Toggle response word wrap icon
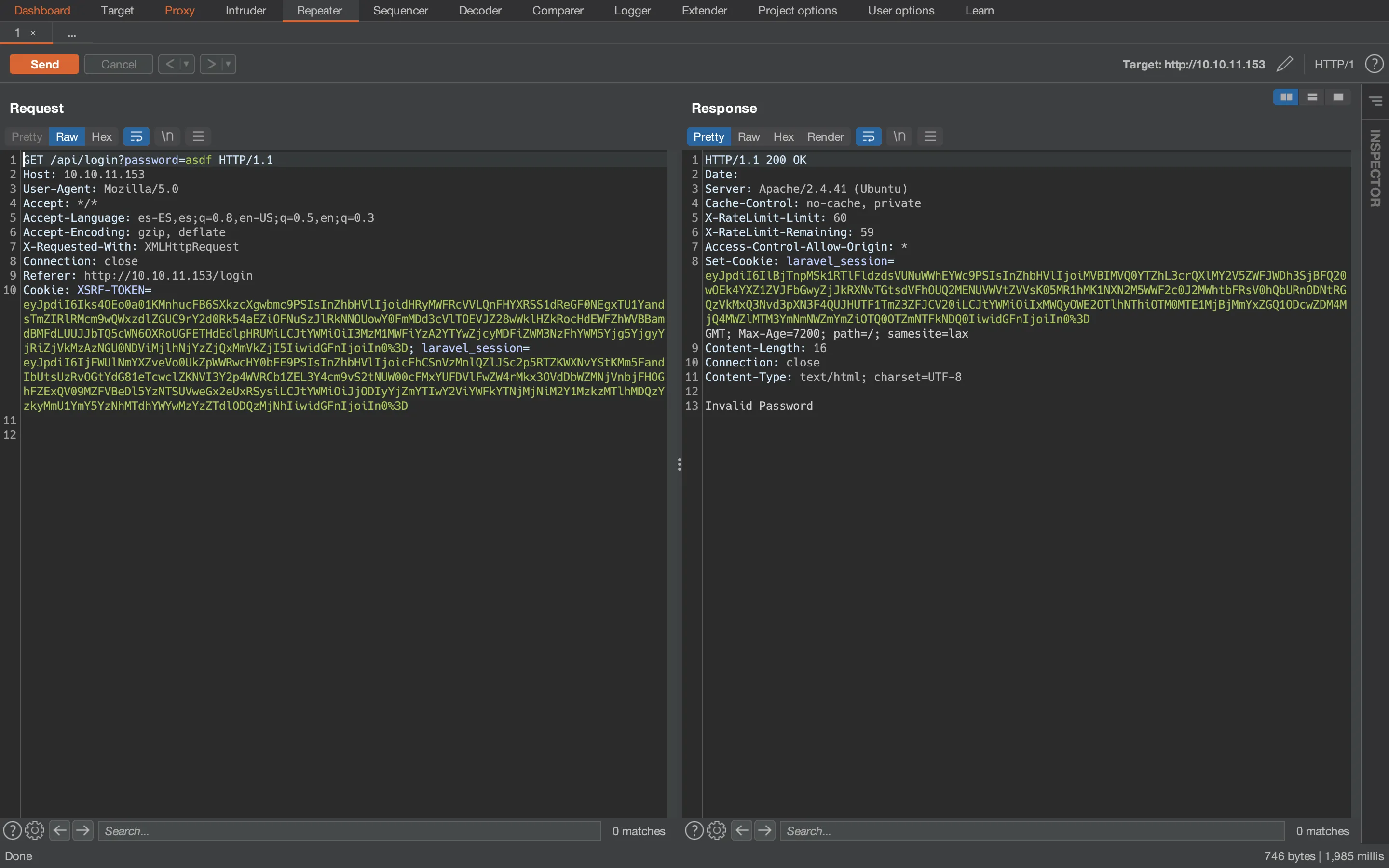 [869, 136]
